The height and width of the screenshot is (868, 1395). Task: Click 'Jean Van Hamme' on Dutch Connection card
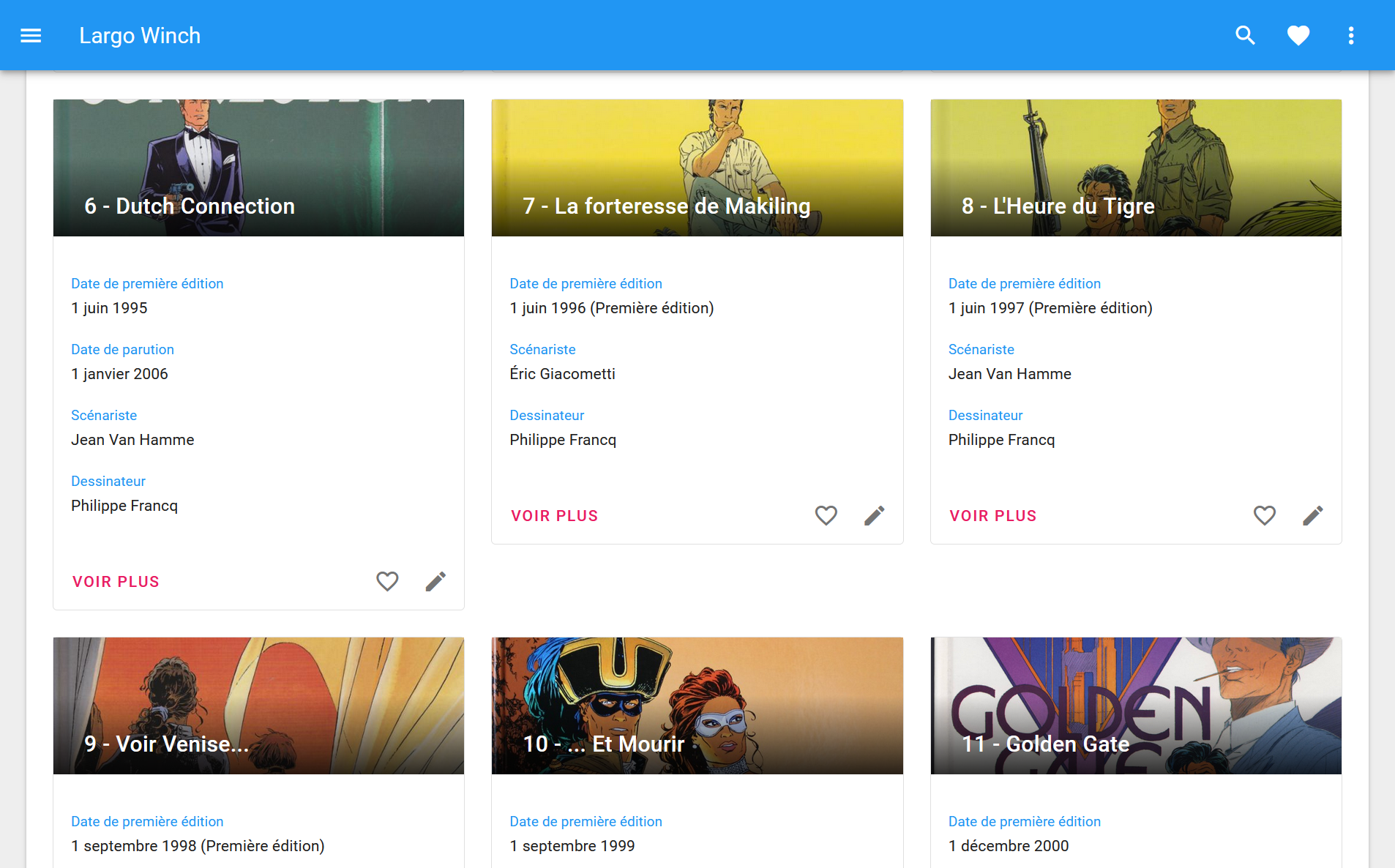tap(132, 440)
